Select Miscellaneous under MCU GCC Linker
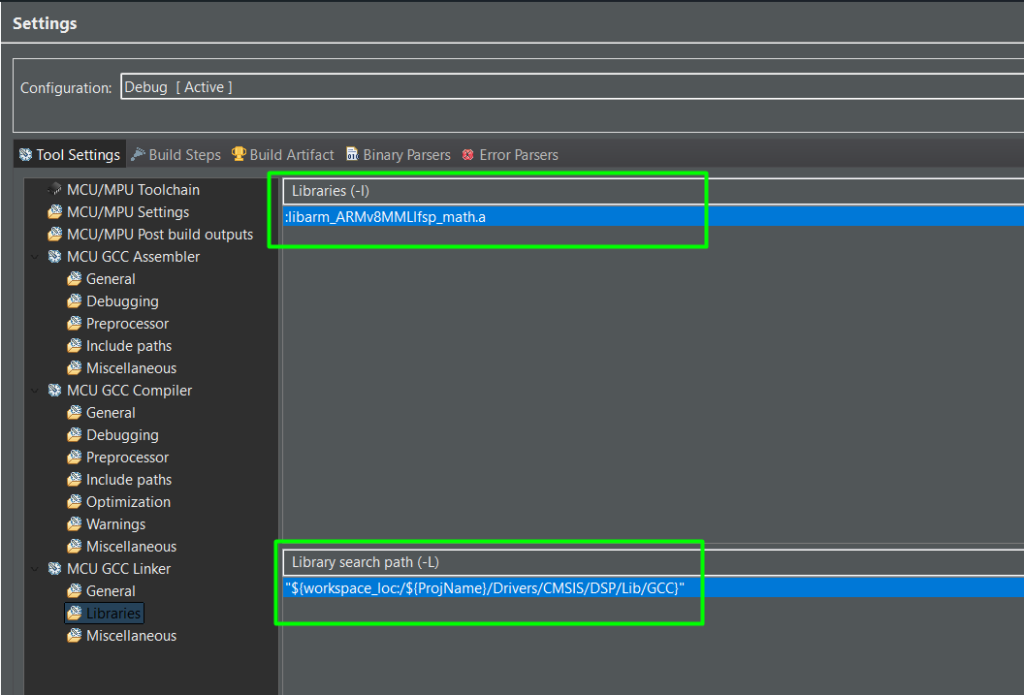This screenshot has height=695, width=1024. (131, 636)
